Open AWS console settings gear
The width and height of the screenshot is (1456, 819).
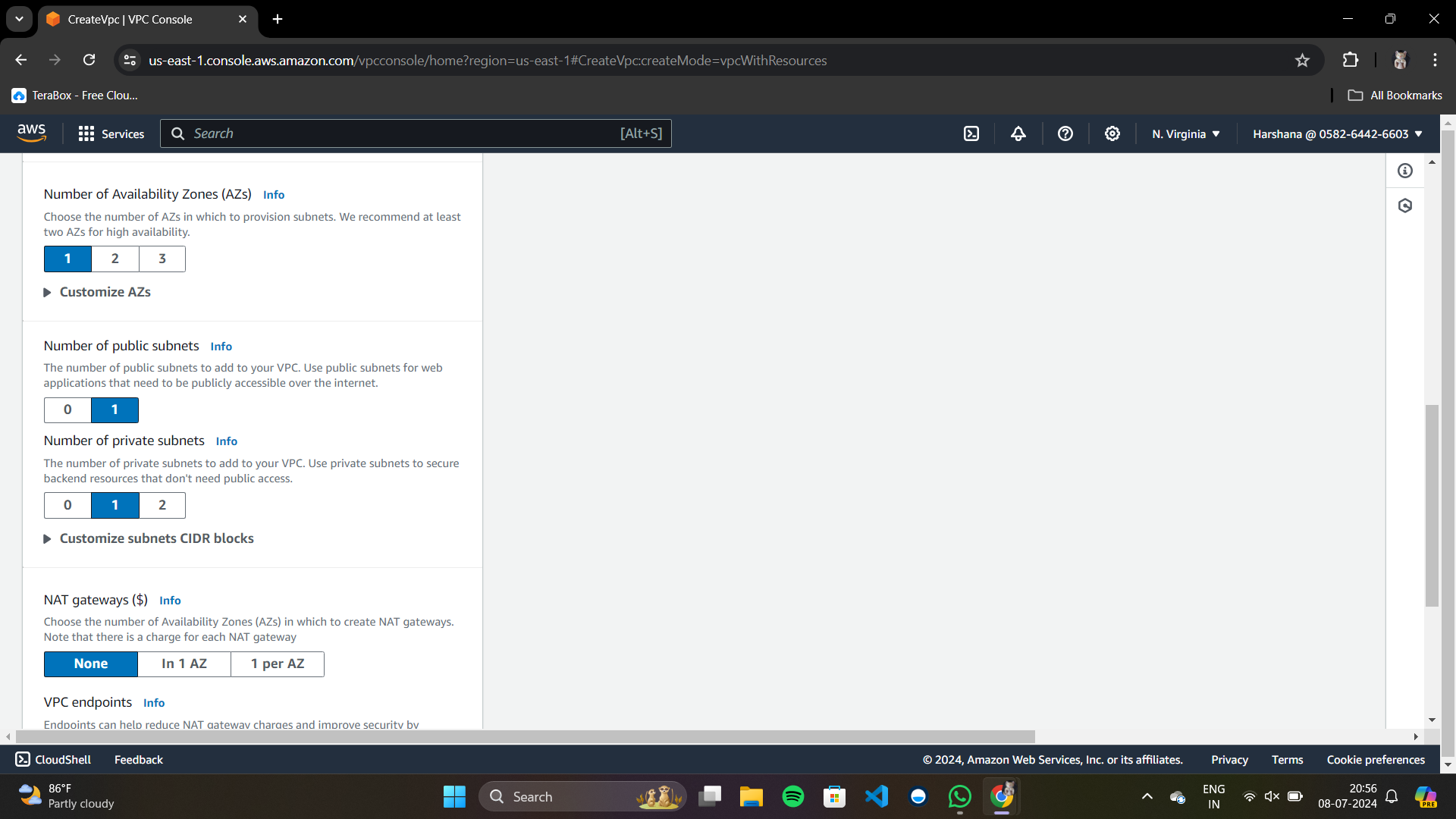click(x=1112, y=133)
